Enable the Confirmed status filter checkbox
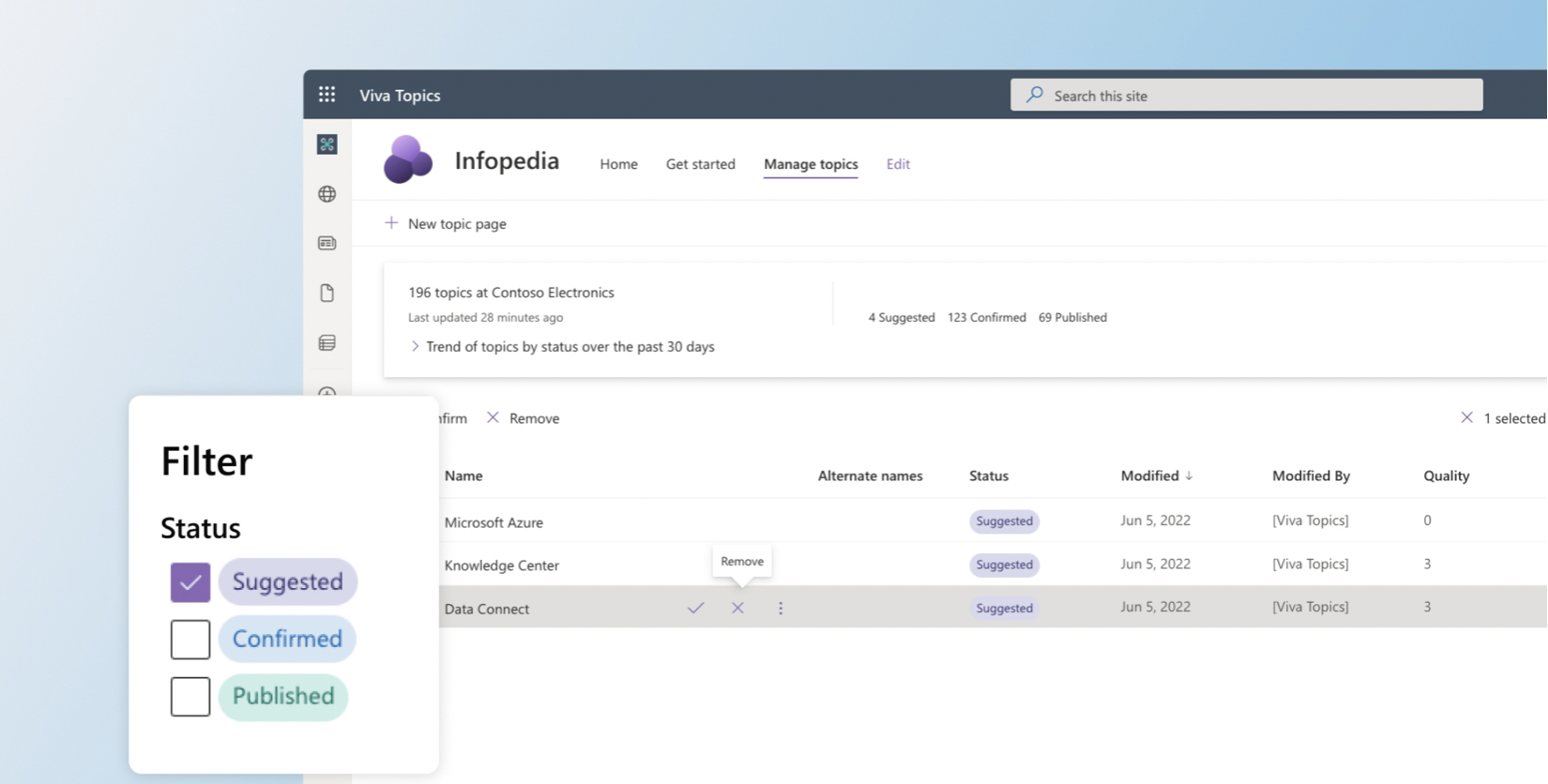 [190, 640]
